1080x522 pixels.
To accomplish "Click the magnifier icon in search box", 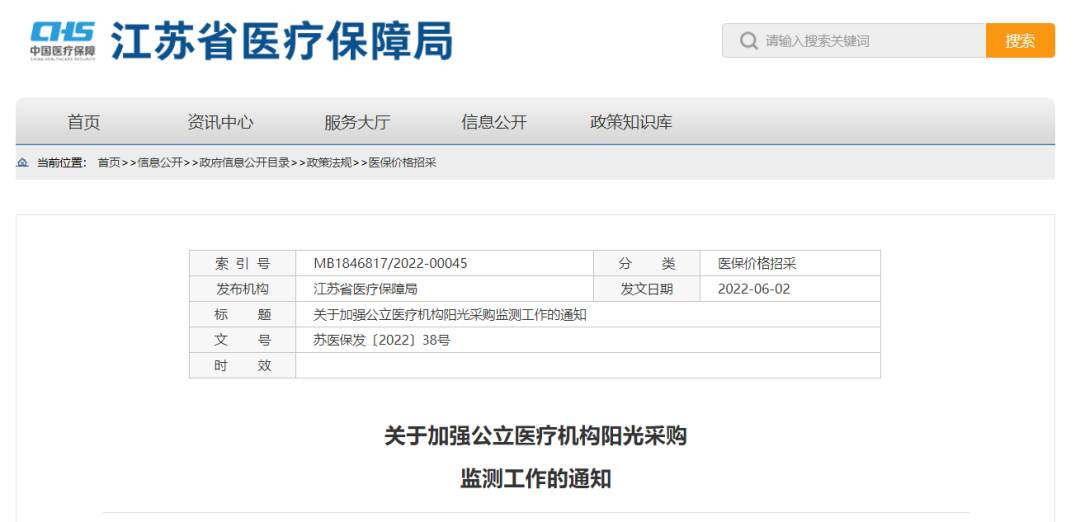I will 749,41.
